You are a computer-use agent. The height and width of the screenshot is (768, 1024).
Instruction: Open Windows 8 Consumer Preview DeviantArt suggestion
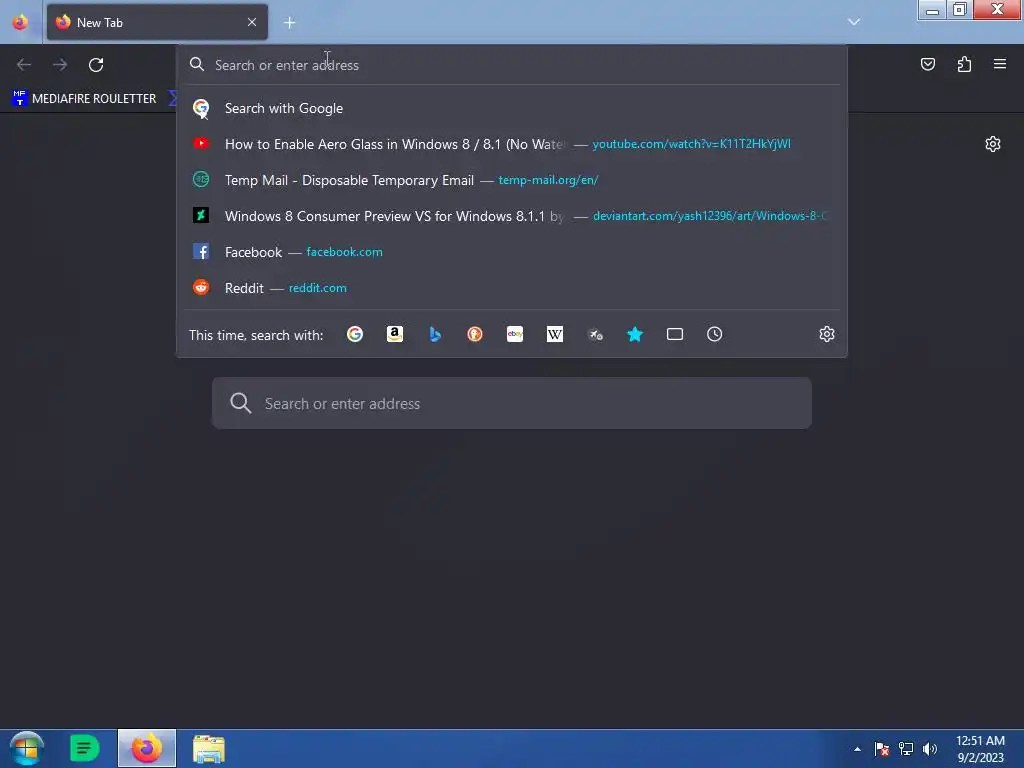(512, 216)
